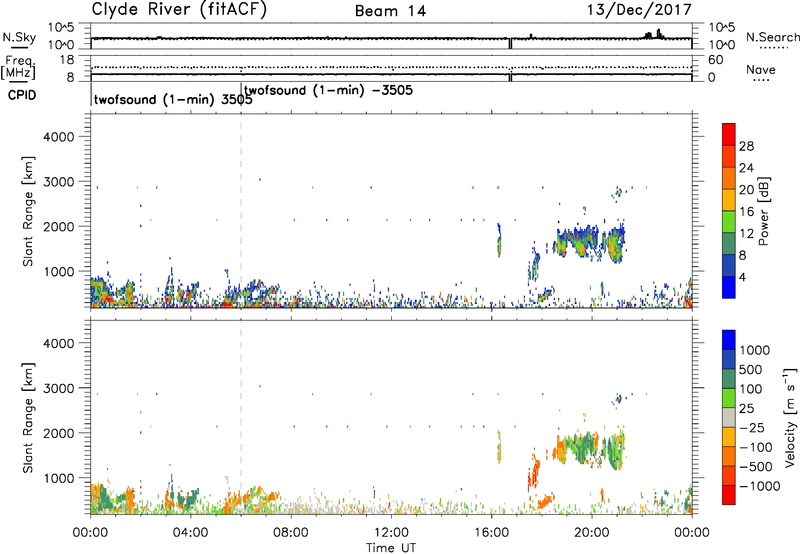This screenshot has height=554, width=800.
Task: Select the "CPID" row label
Action: [x=22, y=95]
